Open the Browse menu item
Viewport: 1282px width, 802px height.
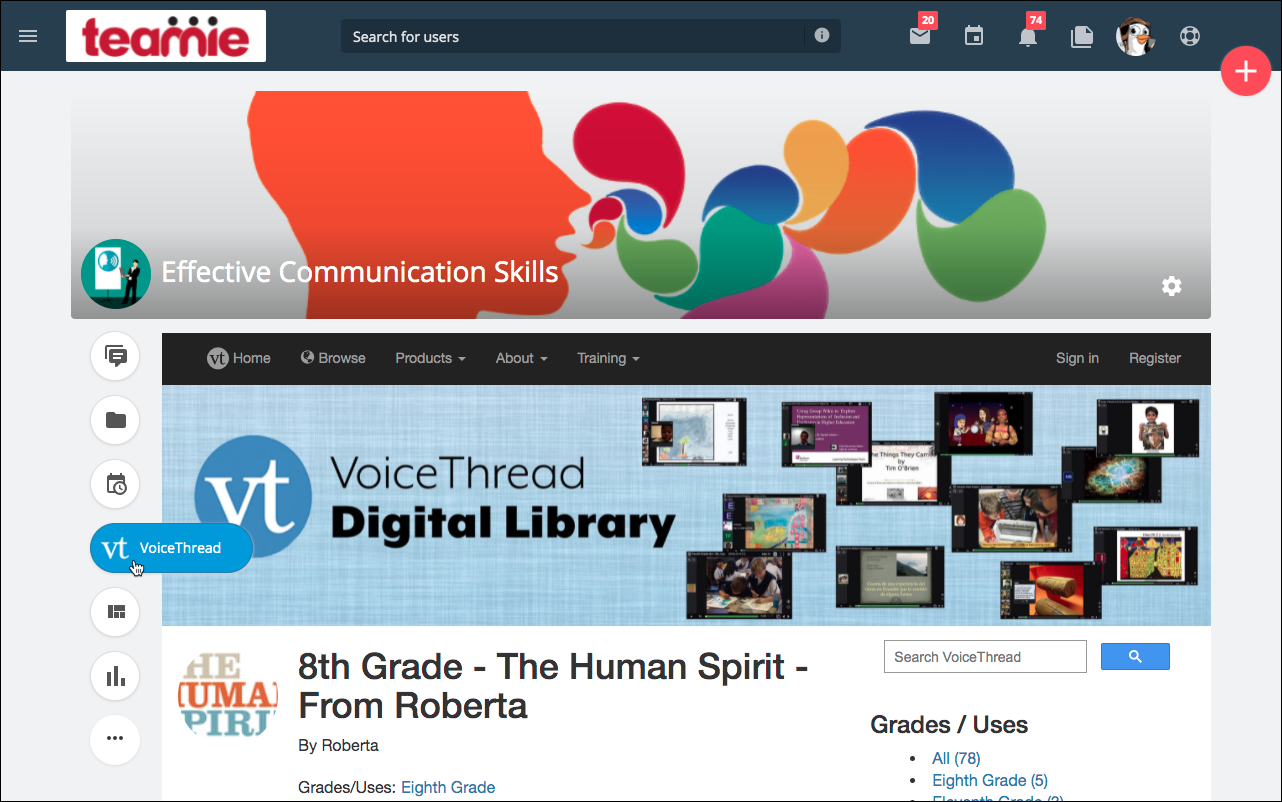(333, 358)
